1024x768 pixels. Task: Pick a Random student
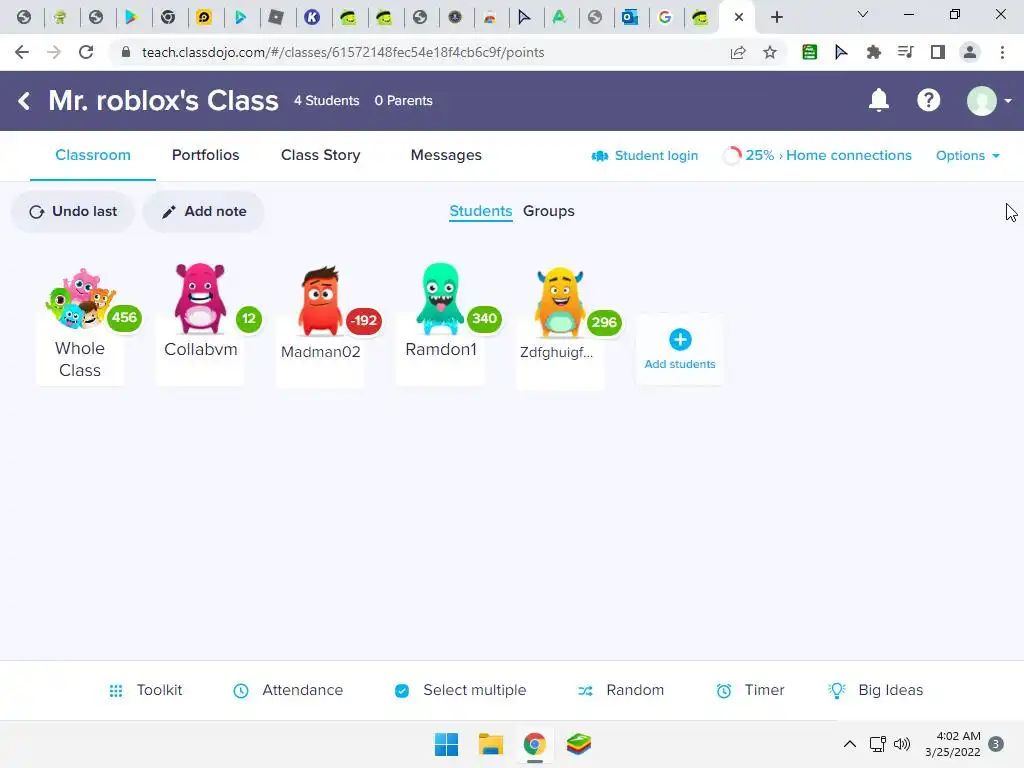[620, 690]
